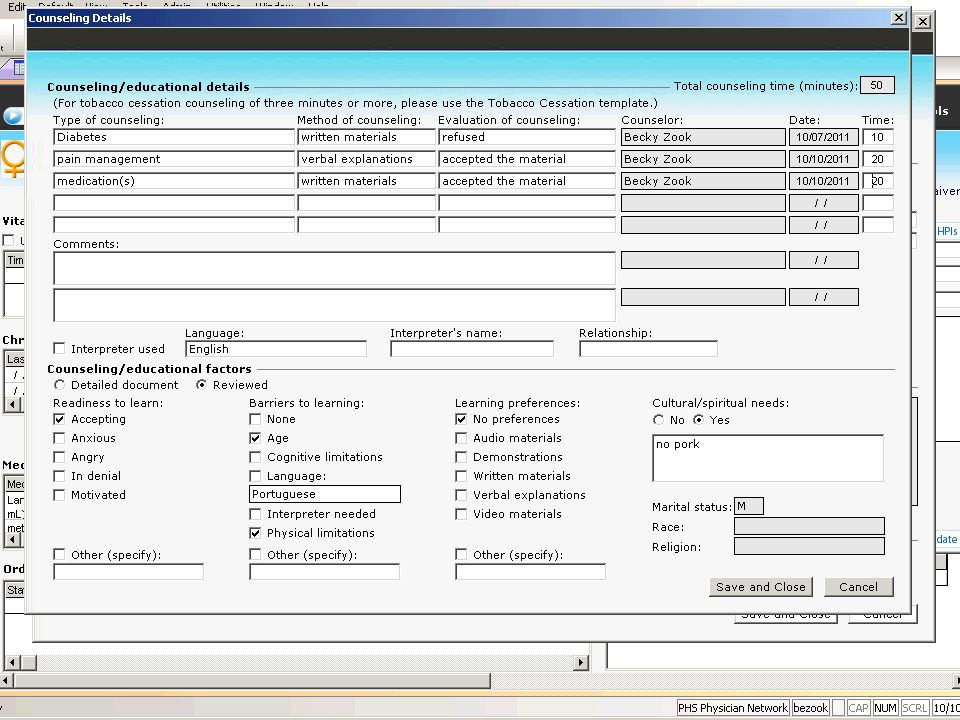960x720 pixels.
Task: Click Save and Close in Counseling Details
Action: pyautogui.click(x=761, y=587)
